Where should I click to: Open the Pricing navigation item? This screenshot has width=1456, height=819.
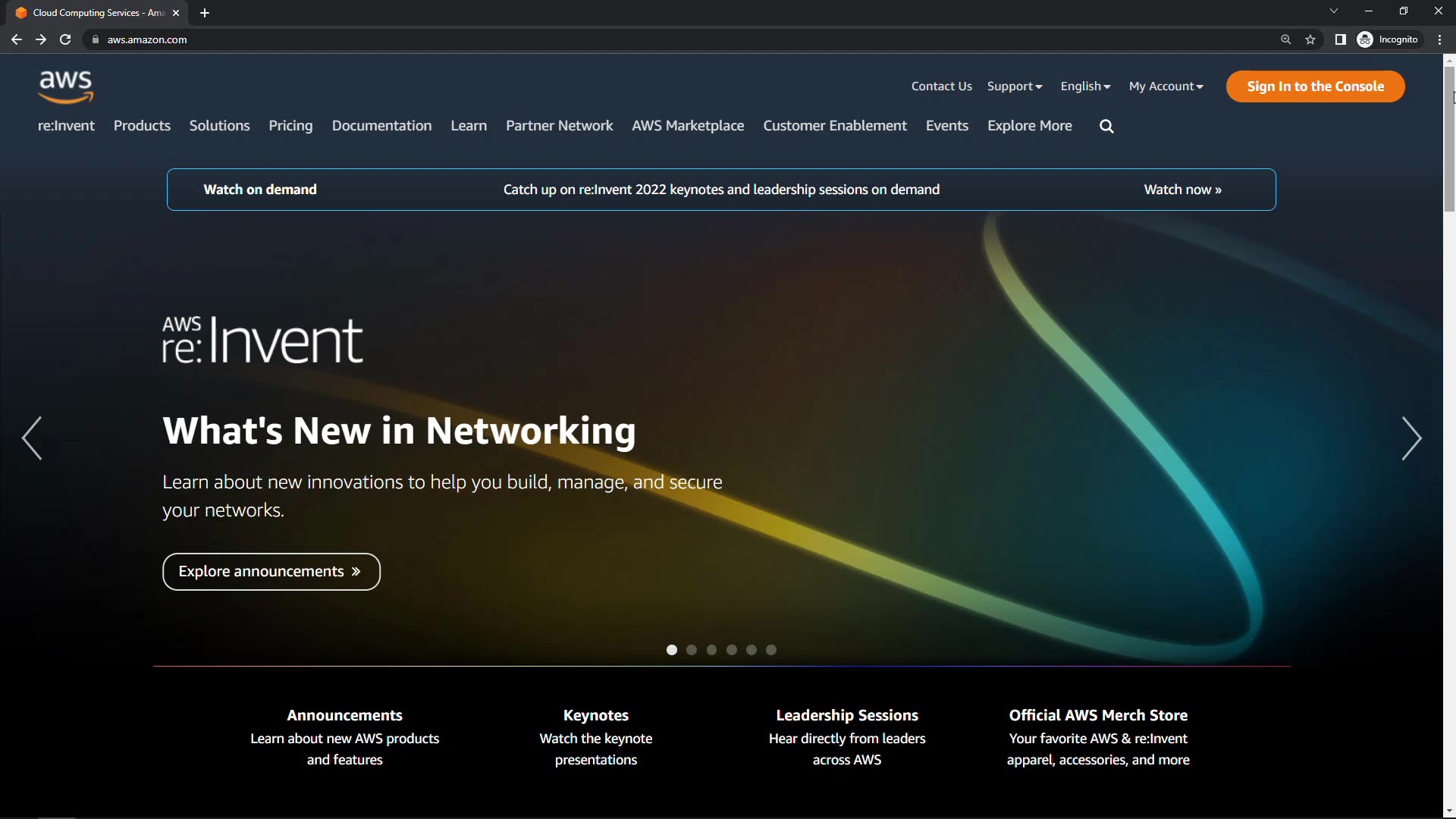tap(290, 126)
